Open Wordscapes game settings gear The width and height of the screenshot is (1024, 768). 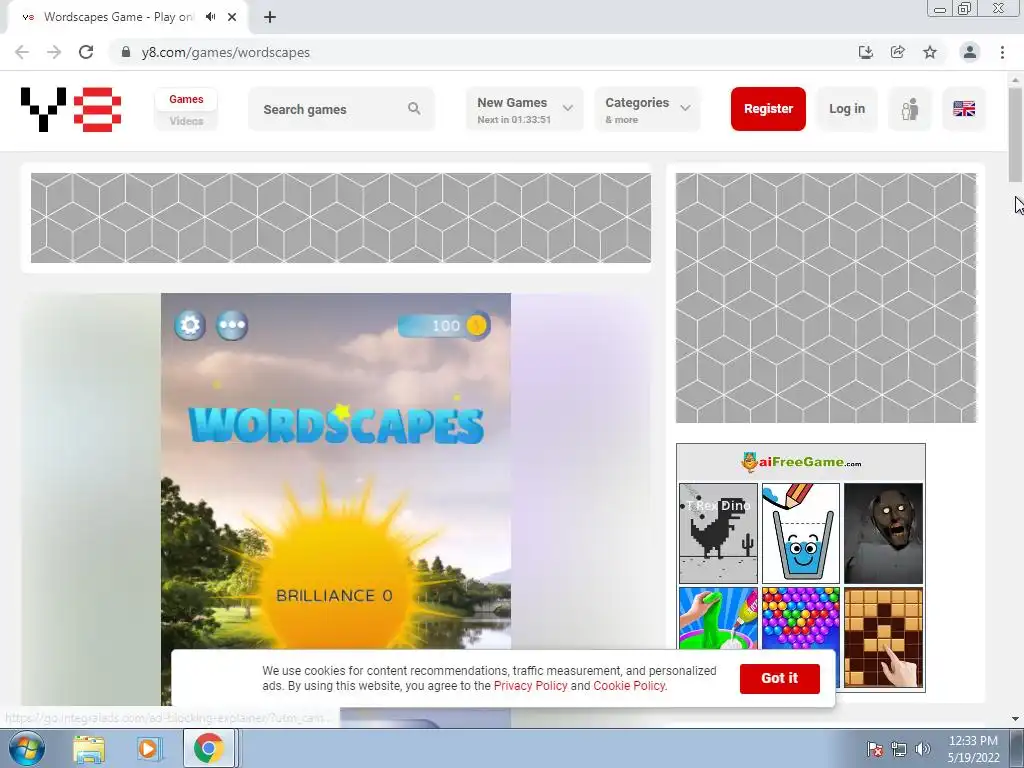[189, 325]
